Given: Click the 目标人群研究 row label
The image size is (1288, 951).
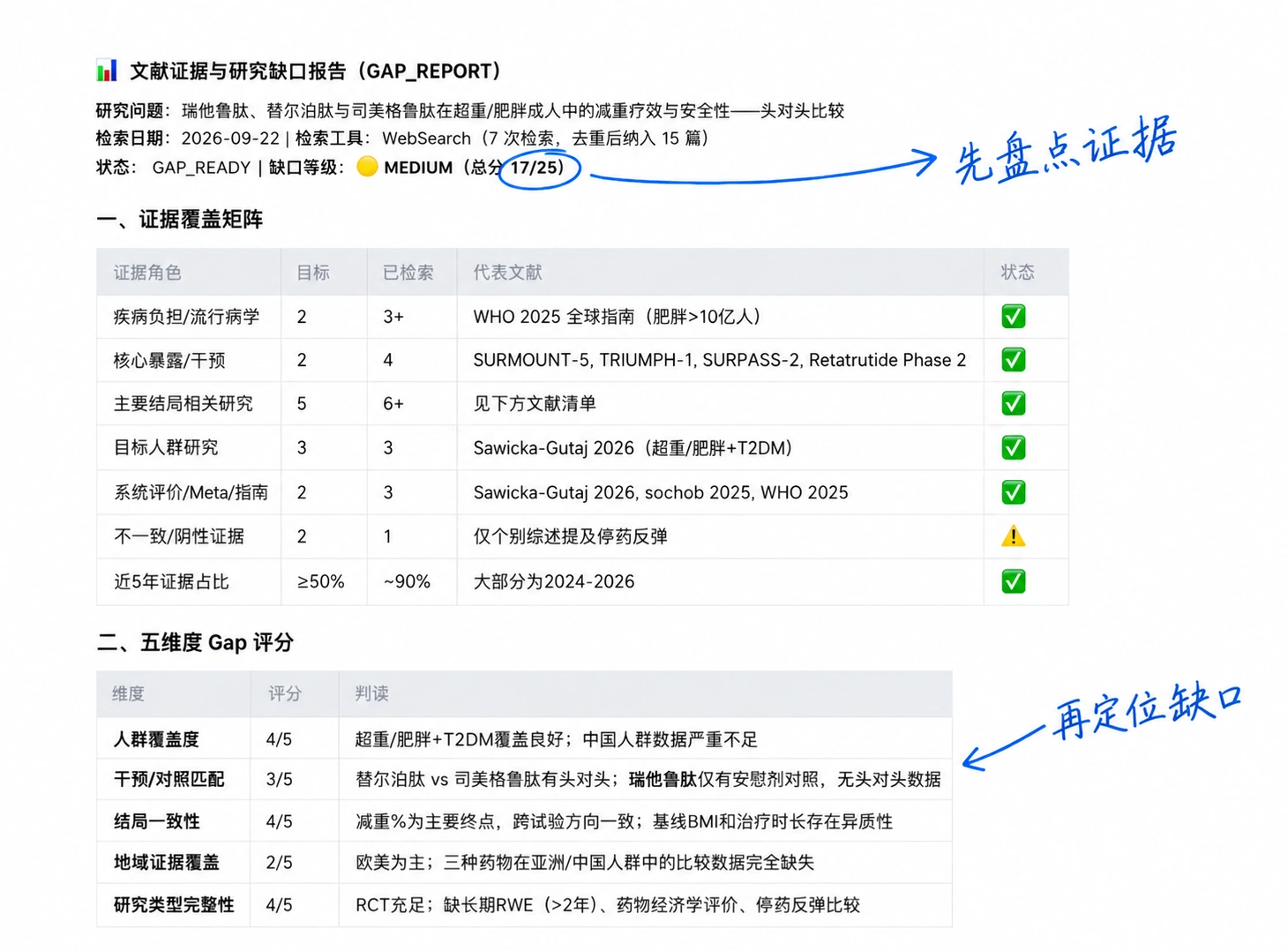Looking at the screenshot, I should coord(166,447).
